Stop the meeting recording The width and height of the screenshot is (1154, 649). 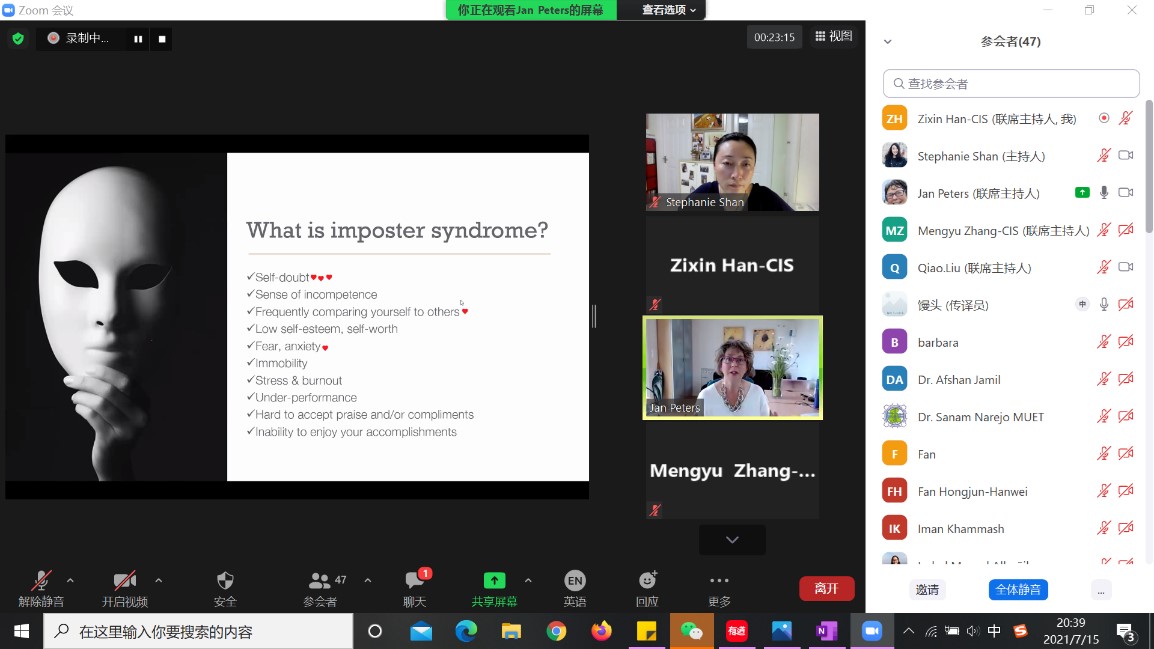pyautogui.click(x=162, y=39)
